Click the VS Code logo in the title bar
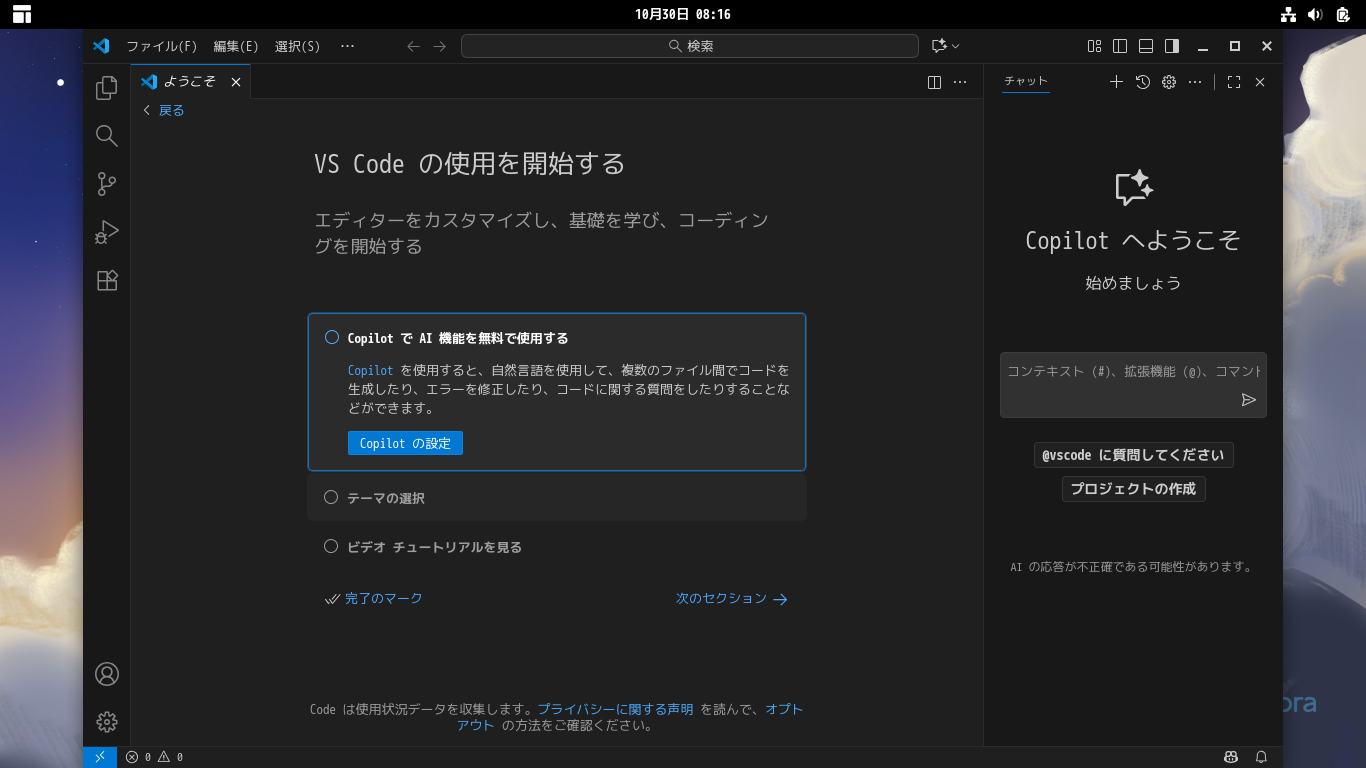Viewport: 1366px width, 768px height. (x=101, y=46)
